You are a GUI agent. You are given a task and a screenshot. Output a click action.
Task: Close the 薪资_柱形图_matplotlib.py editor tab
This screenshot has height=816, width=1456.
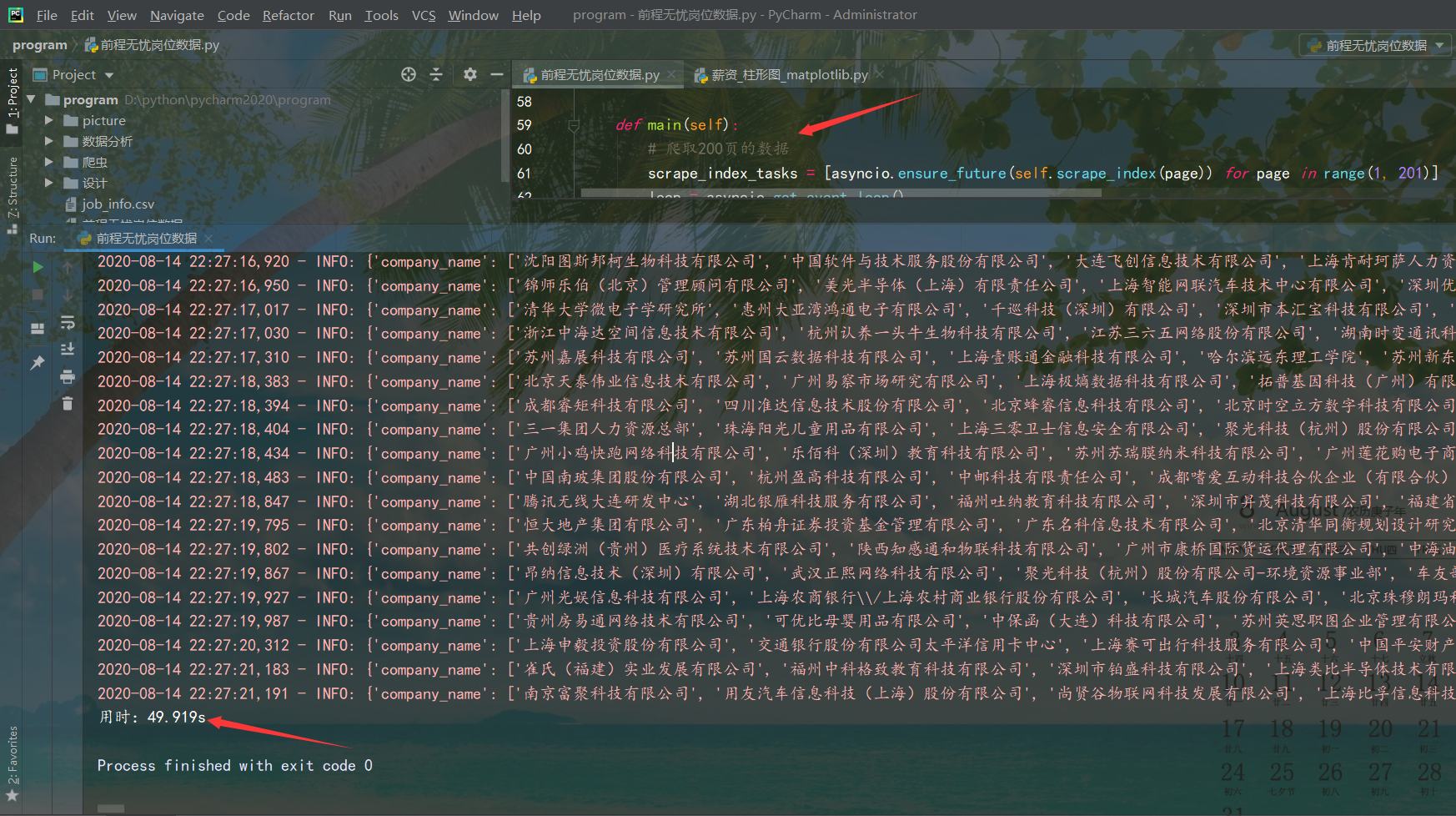(880, 75)
